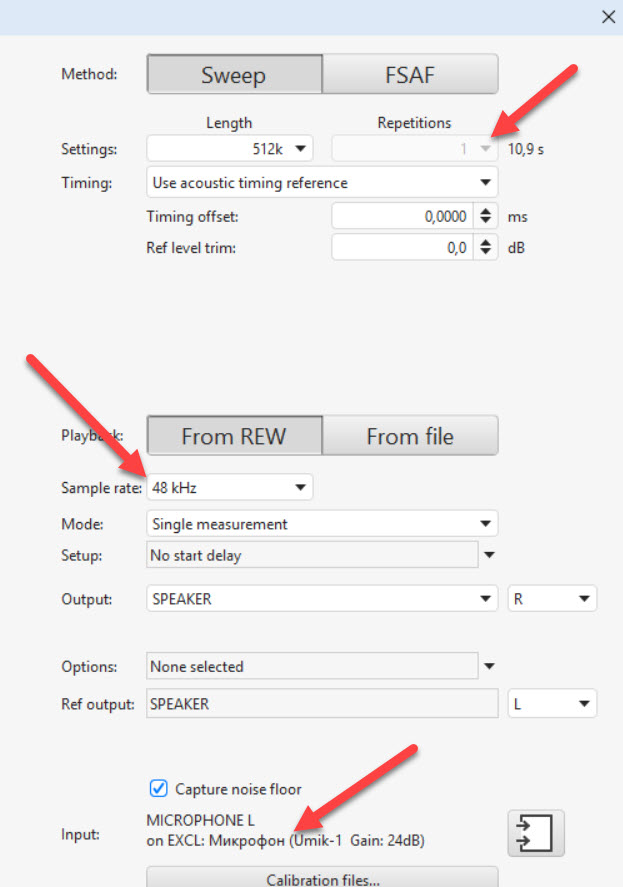Switch method to FSAF
The height and width of the screenshot is (887, 623).
coord(410,74)
